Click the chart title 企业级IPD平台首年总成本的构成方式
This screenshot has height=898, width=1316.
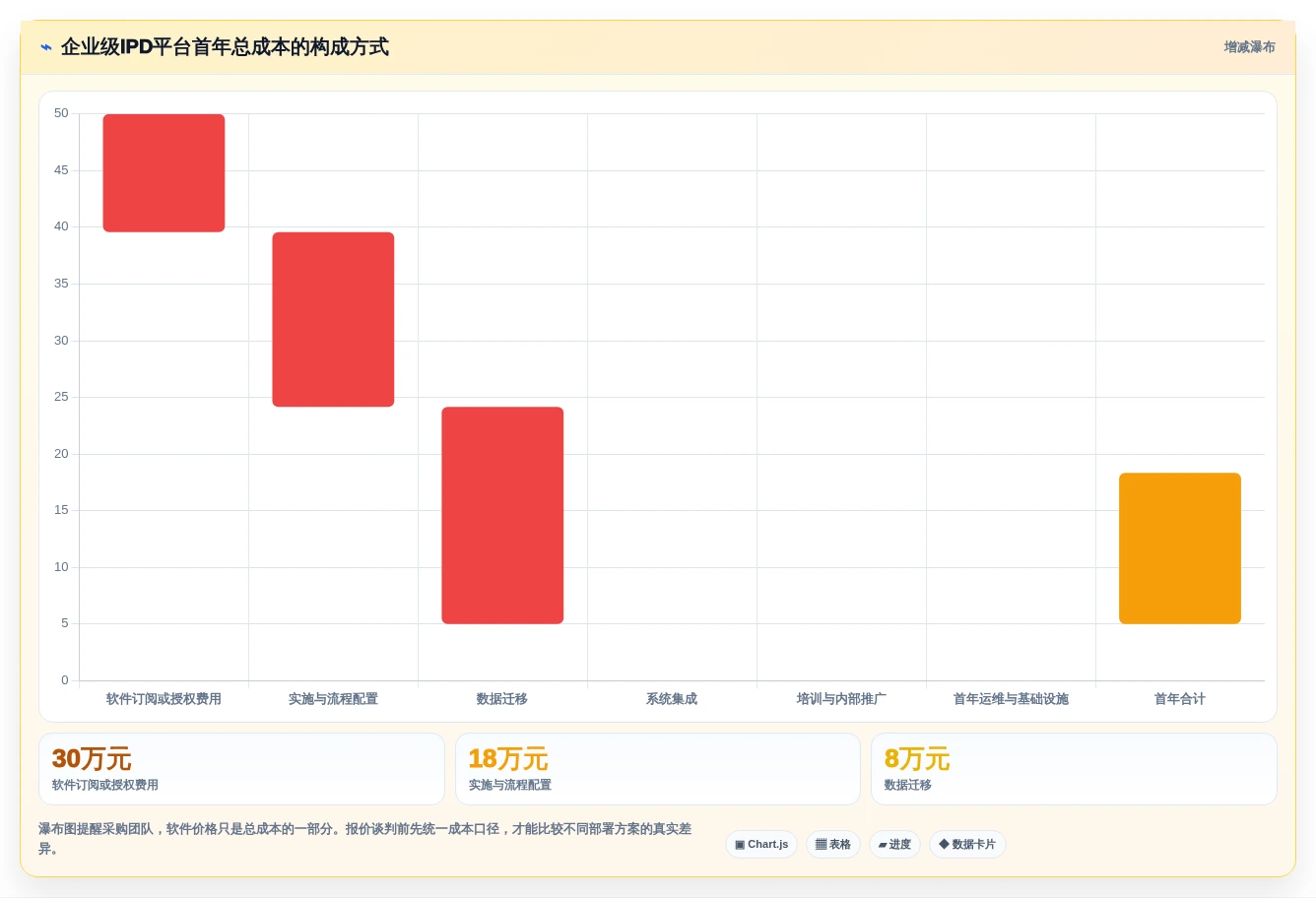pyautogui.click(x=225, y=47)
